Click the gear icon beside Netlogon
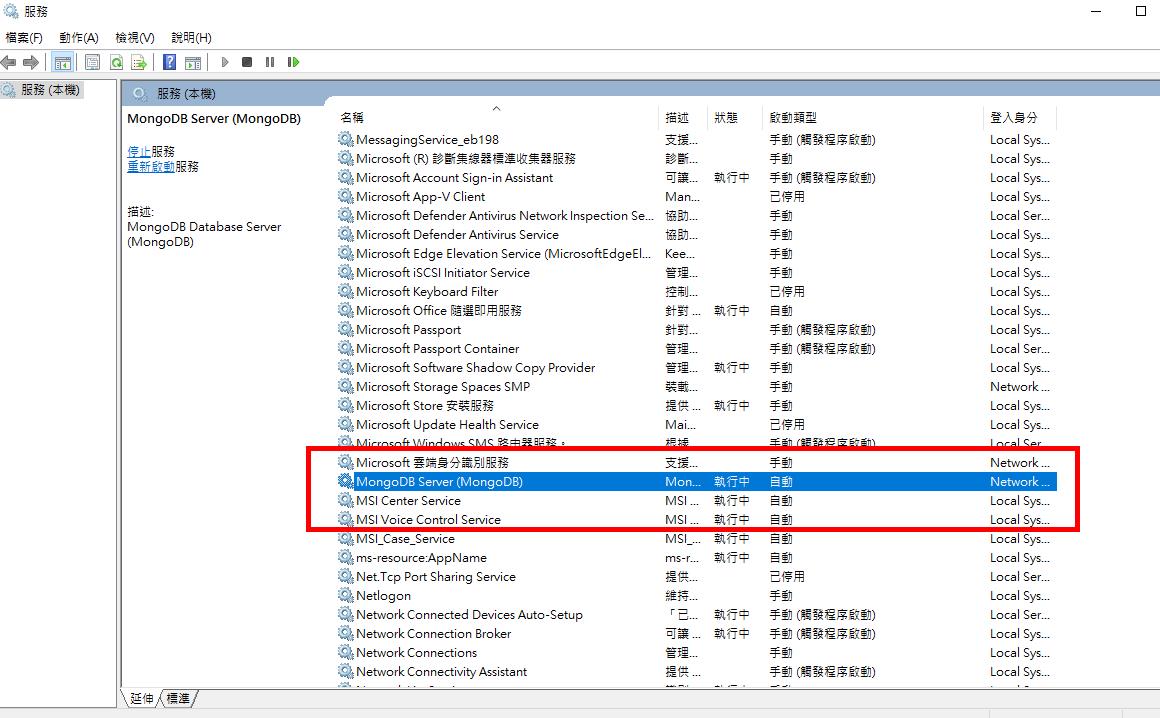Viewport: 1160px width, 718px height. (345, 595)
